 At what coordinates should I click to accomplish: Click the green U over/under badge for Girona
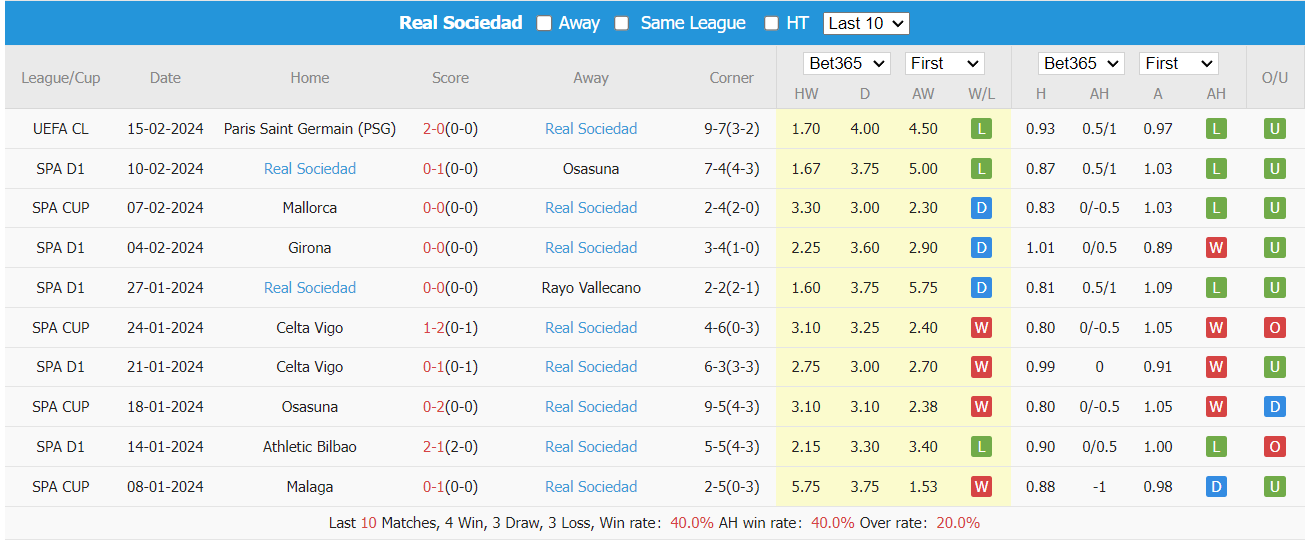coord(1274,248)
